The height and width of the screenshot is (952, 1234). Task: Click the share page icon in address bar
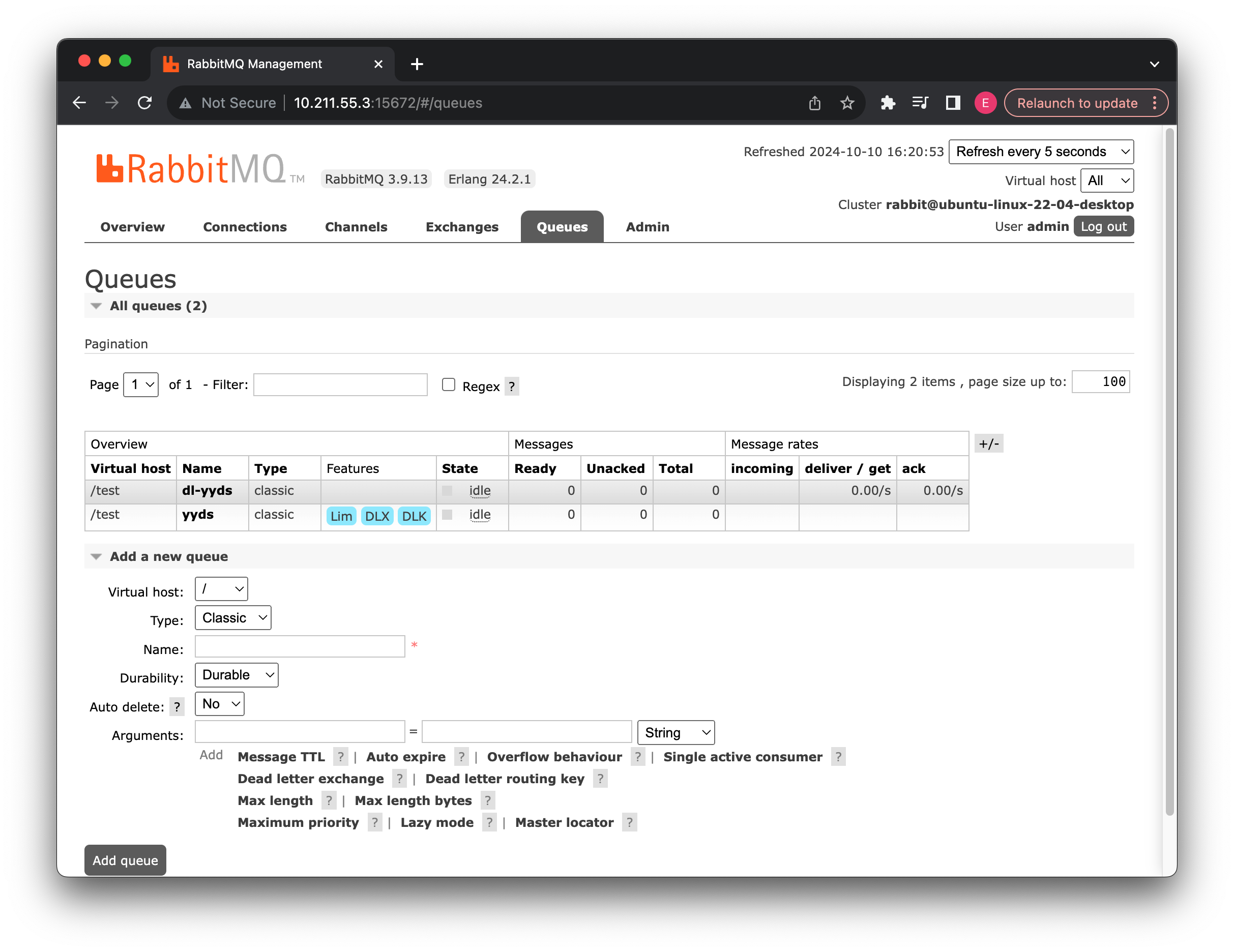814,103
